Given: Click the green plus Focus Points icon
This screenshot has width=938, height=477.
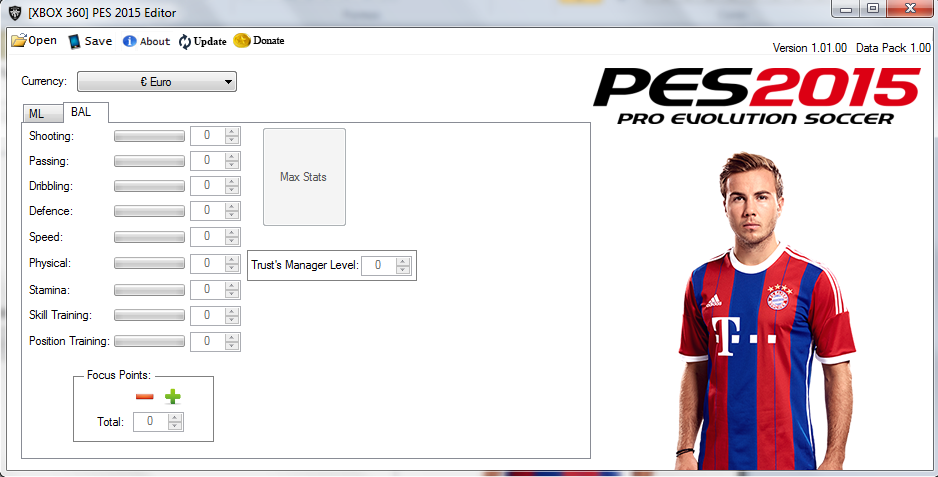Looking at the screenshot, I should [x=173, y=397].
